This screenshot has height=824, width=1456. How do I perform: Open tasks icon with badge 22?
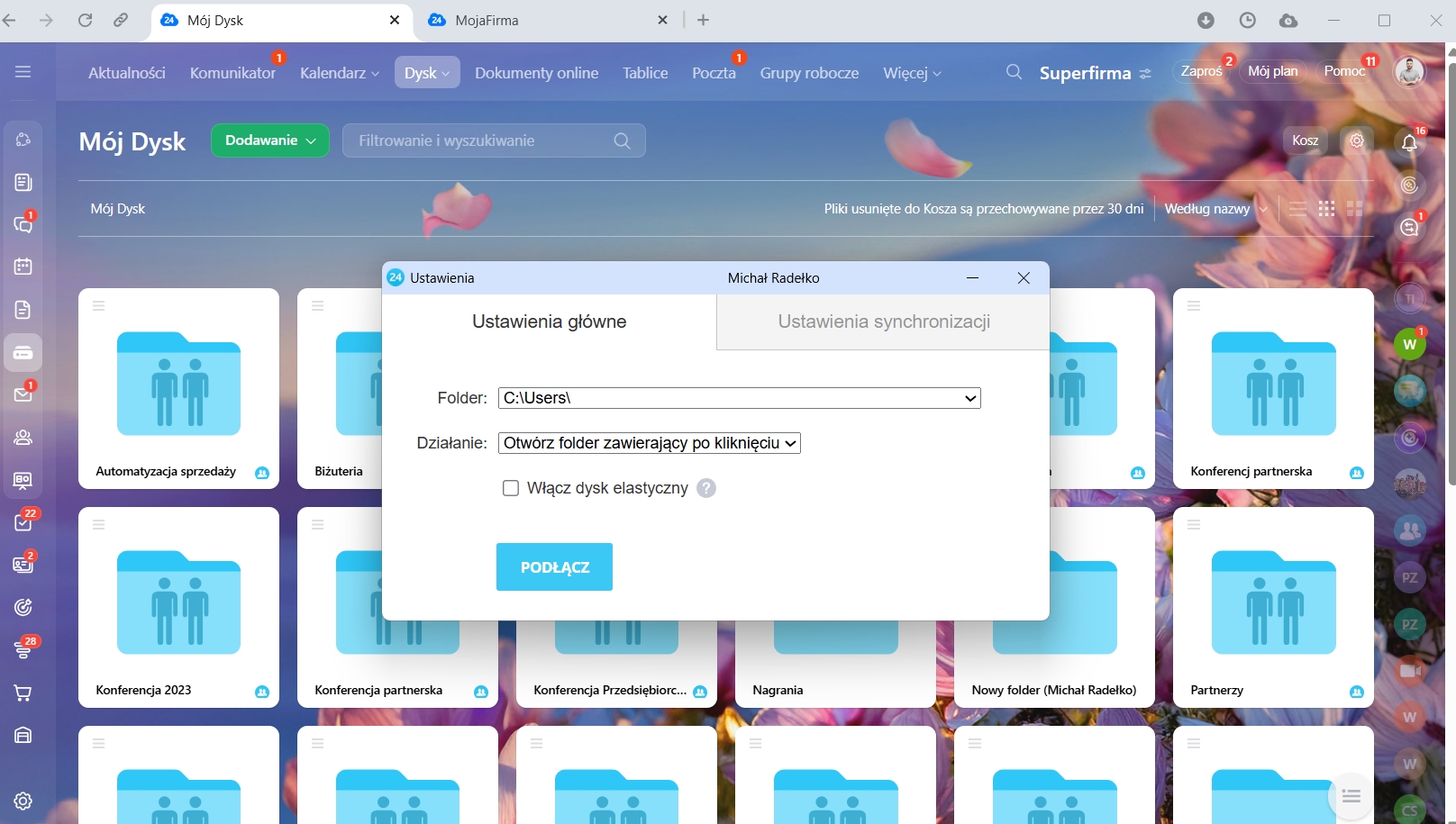(23, 522)
